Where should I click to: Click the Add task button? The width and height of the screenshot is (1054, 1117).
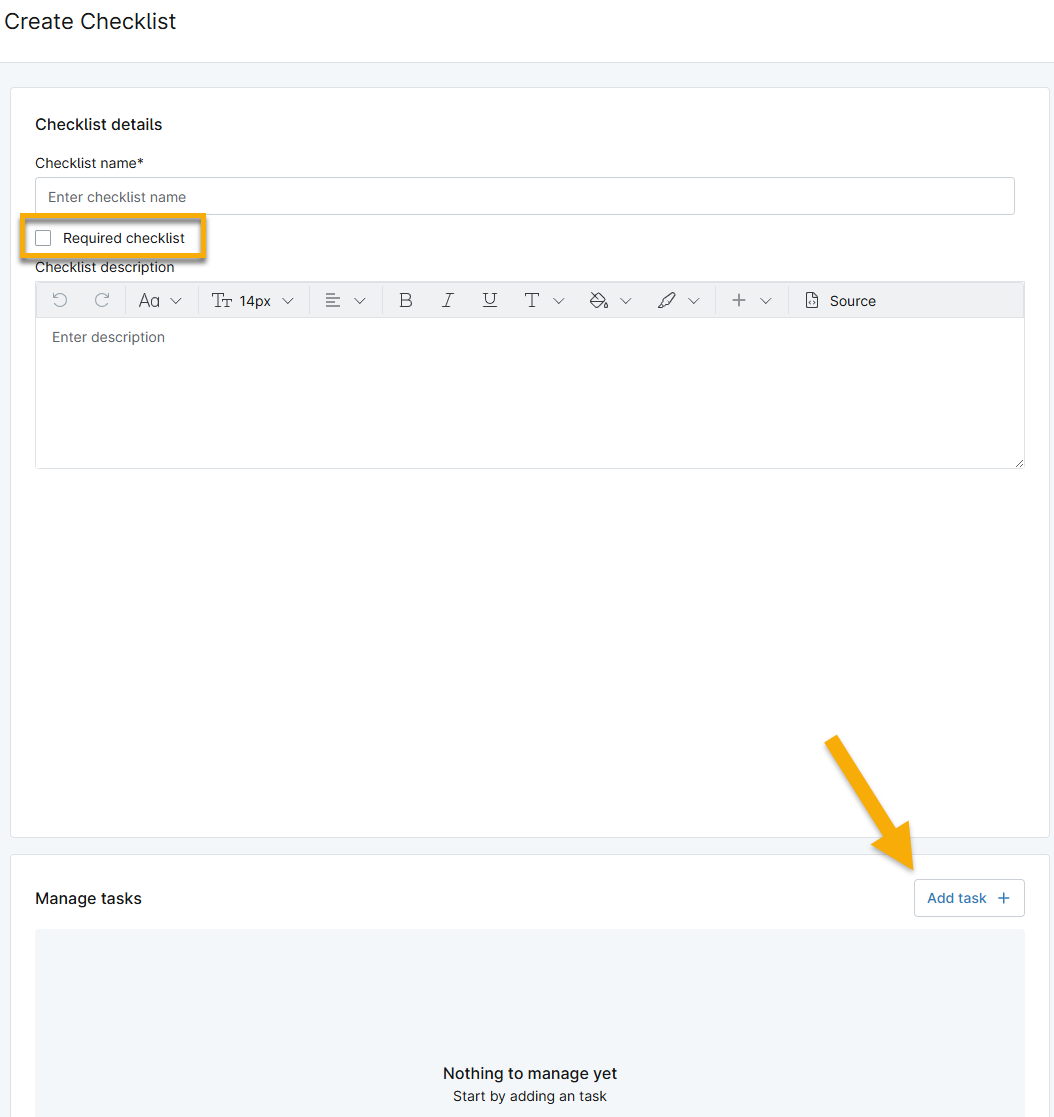tap(968, 898)
